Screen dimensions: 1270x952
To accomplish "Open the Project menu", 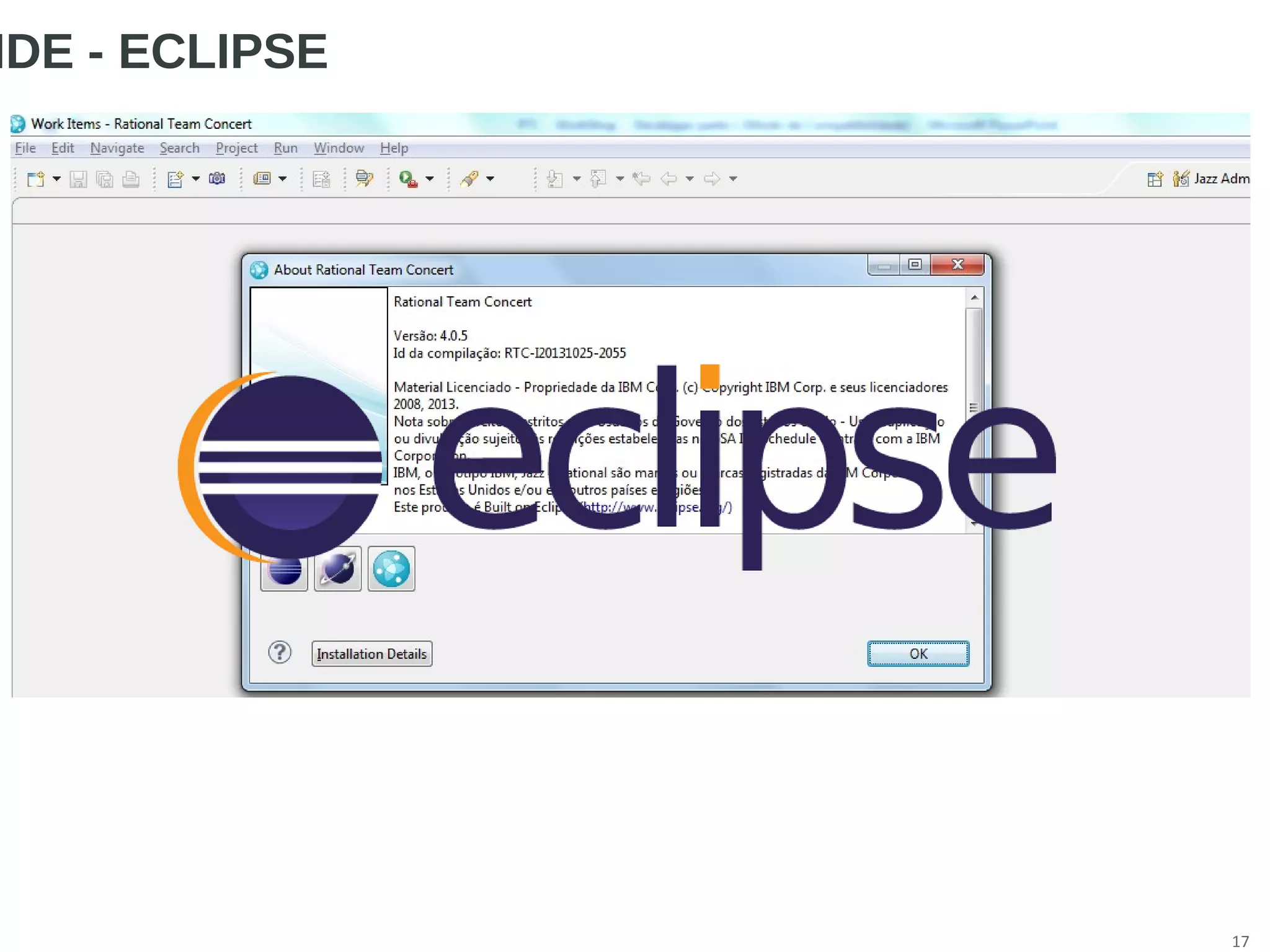I will (237, 148).
